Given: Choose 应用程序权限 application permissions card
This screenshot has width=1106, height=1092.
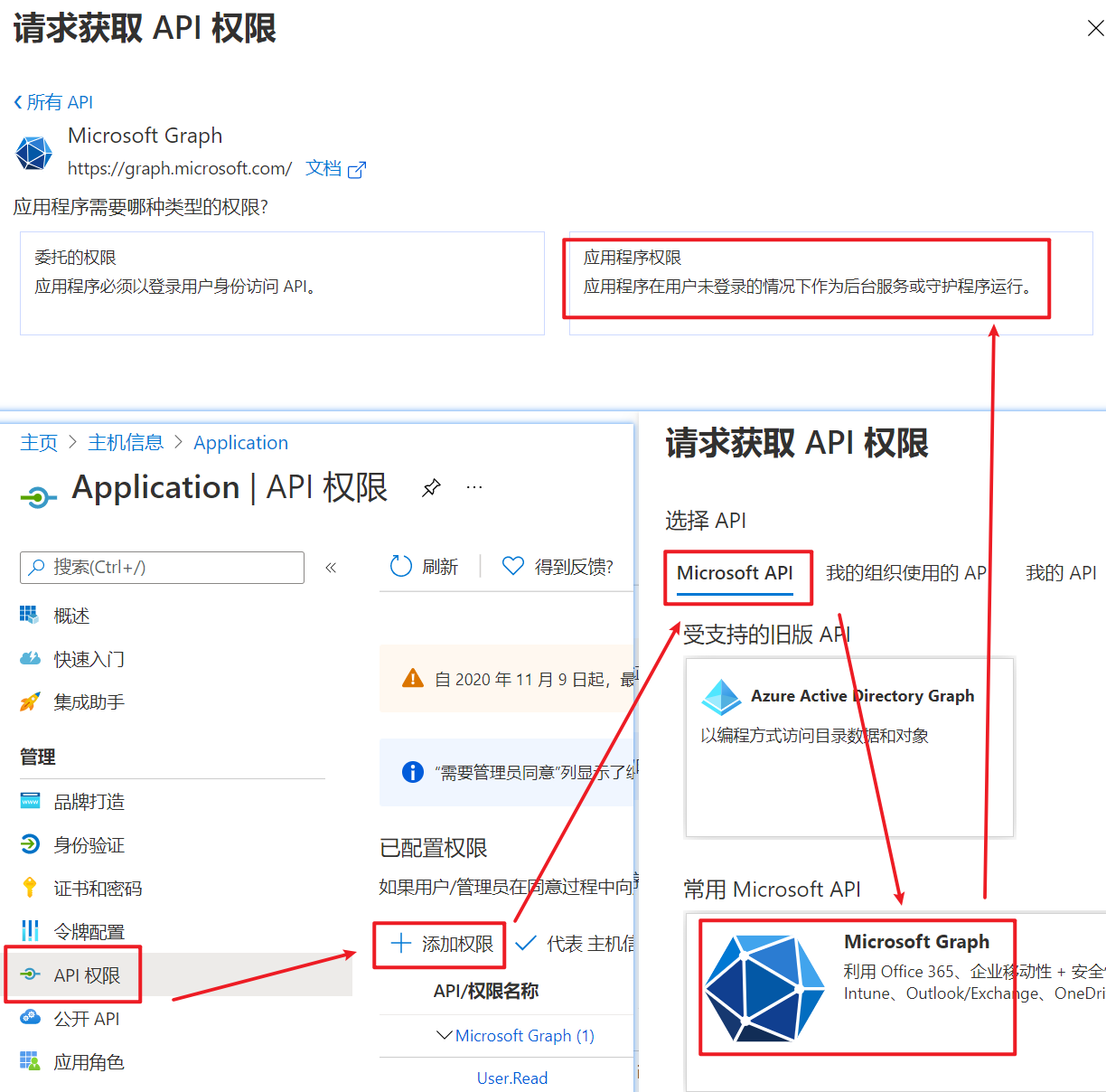Looking at the screenshot, I should (830, 283).
